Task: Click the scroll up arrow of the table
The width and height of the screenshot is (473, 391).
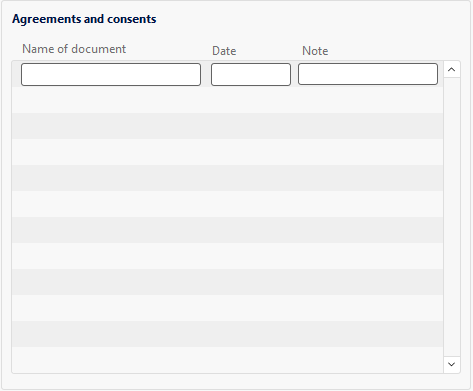Action: 452,69
